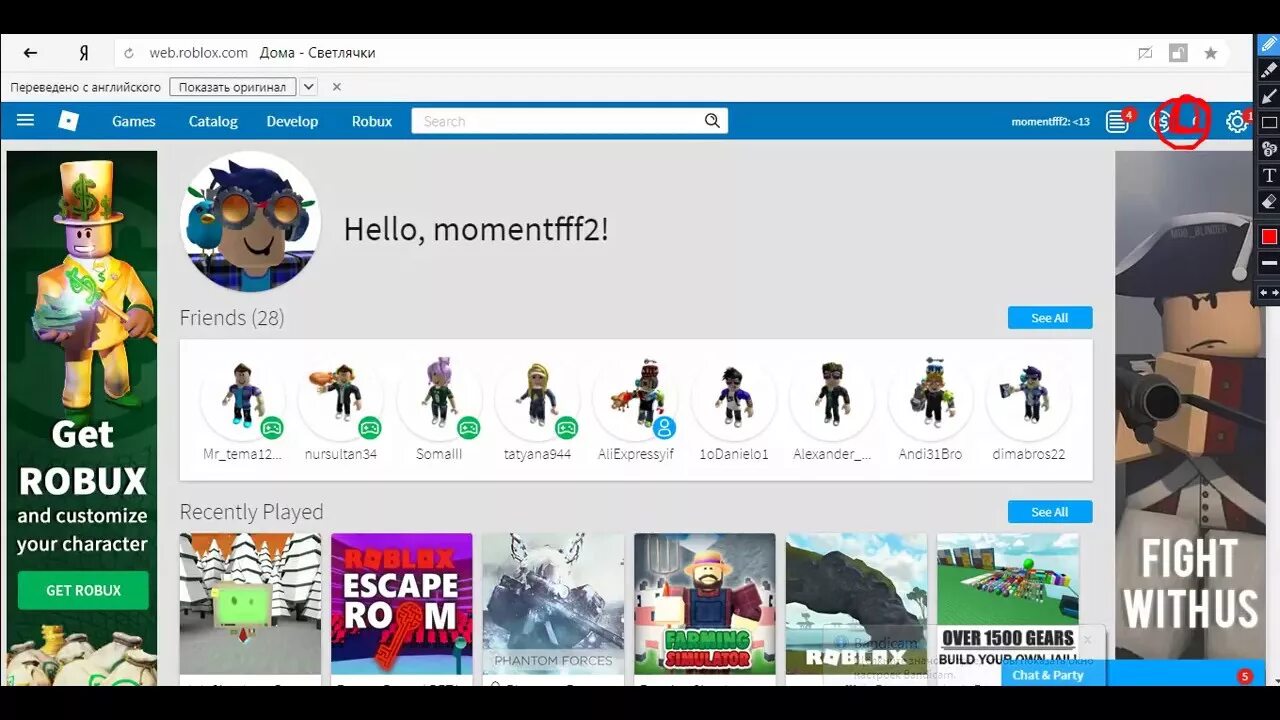Close the translation bar with X

[x=337, y=87]
